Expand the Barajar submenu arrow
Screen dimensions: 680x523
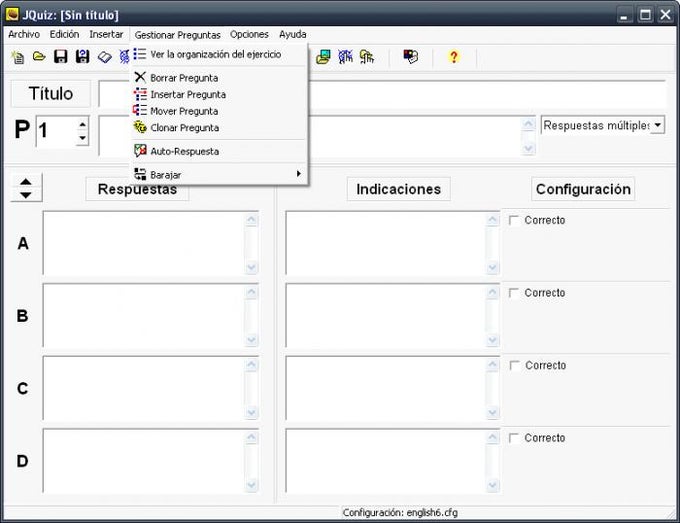tap(299, 174)
